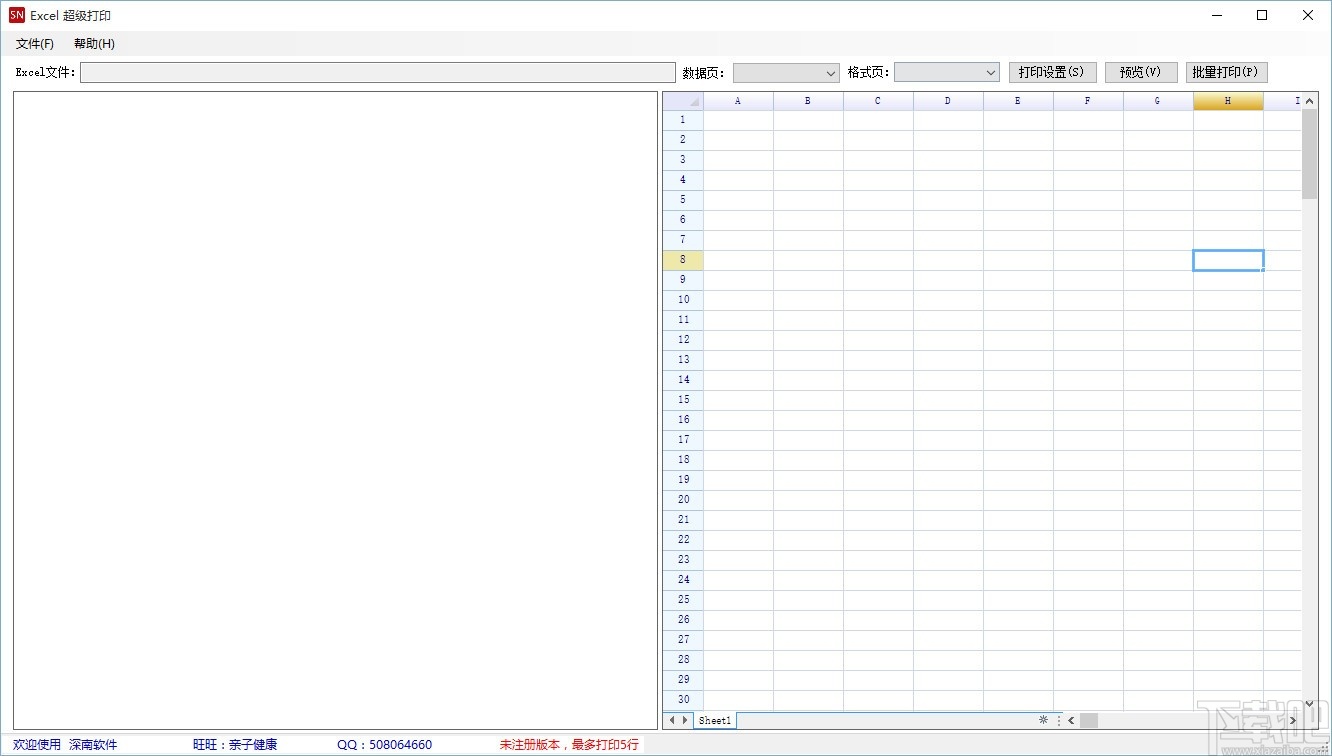This screenshot has width=1332, height=756.
Task: Click the horizontal scrollbar right arrow
Action: click(x=1293, y=720)
